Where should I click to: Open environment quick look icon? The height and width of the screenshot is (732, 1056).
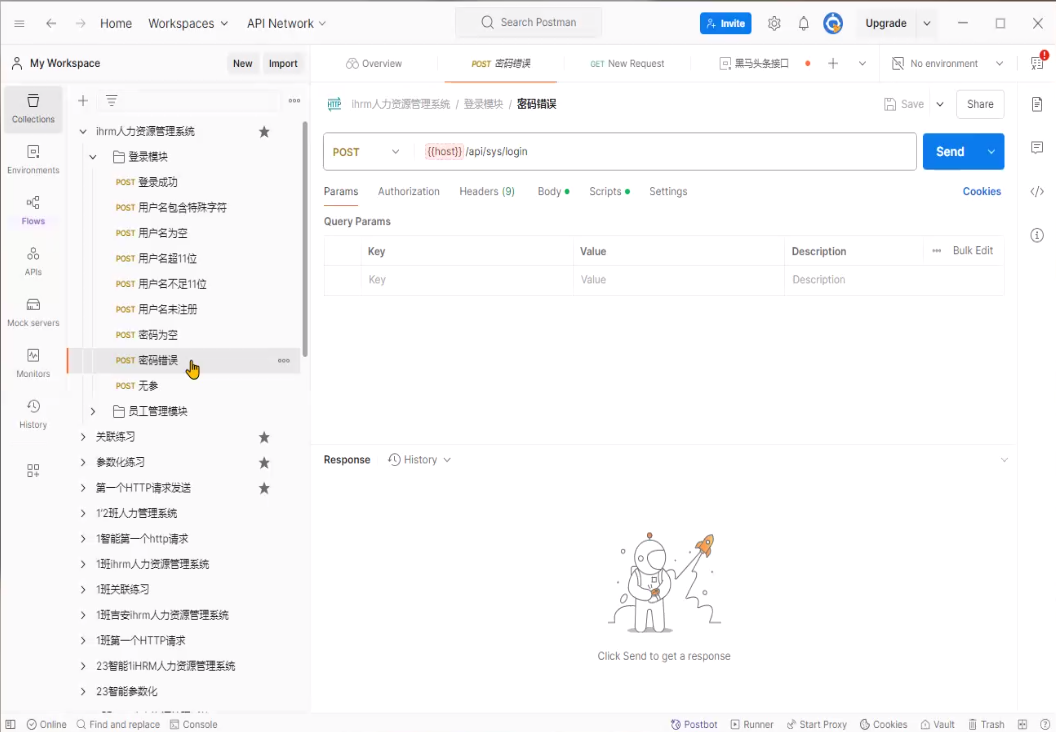[1037, 63]
